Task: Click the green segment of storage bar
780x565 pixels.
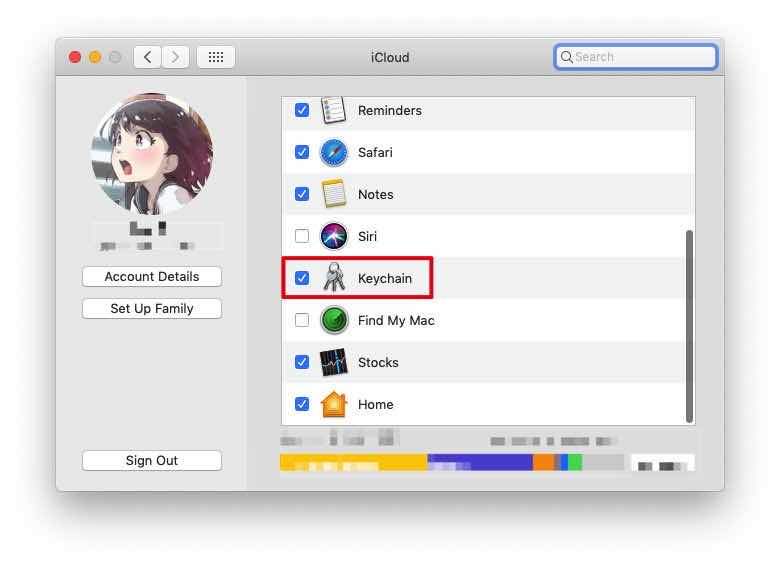Action: (x=575, y=462)
